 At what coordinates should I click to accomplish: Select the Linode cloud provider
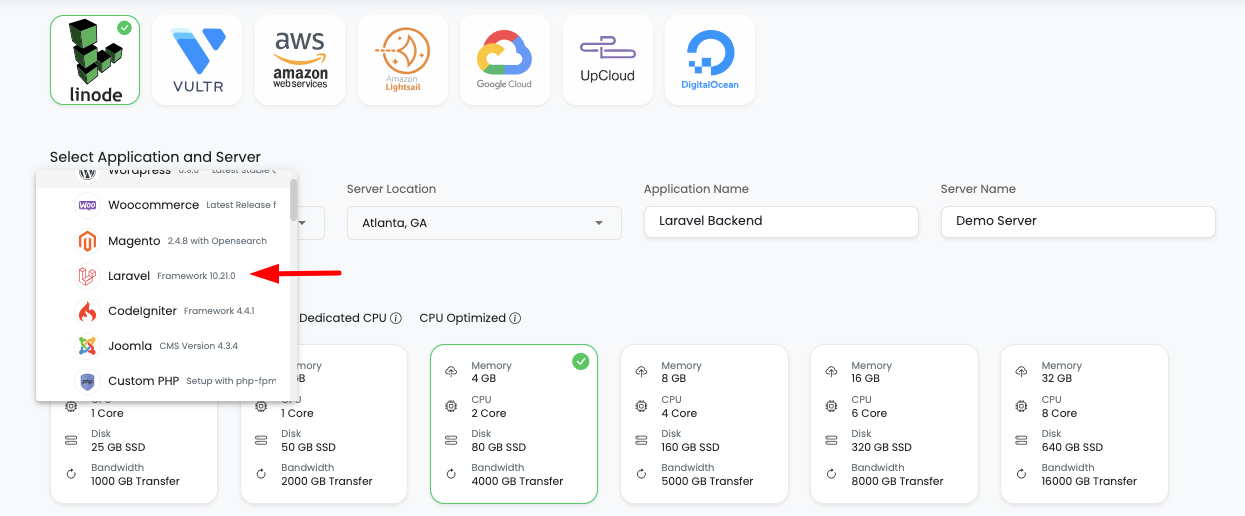(95, 60)
